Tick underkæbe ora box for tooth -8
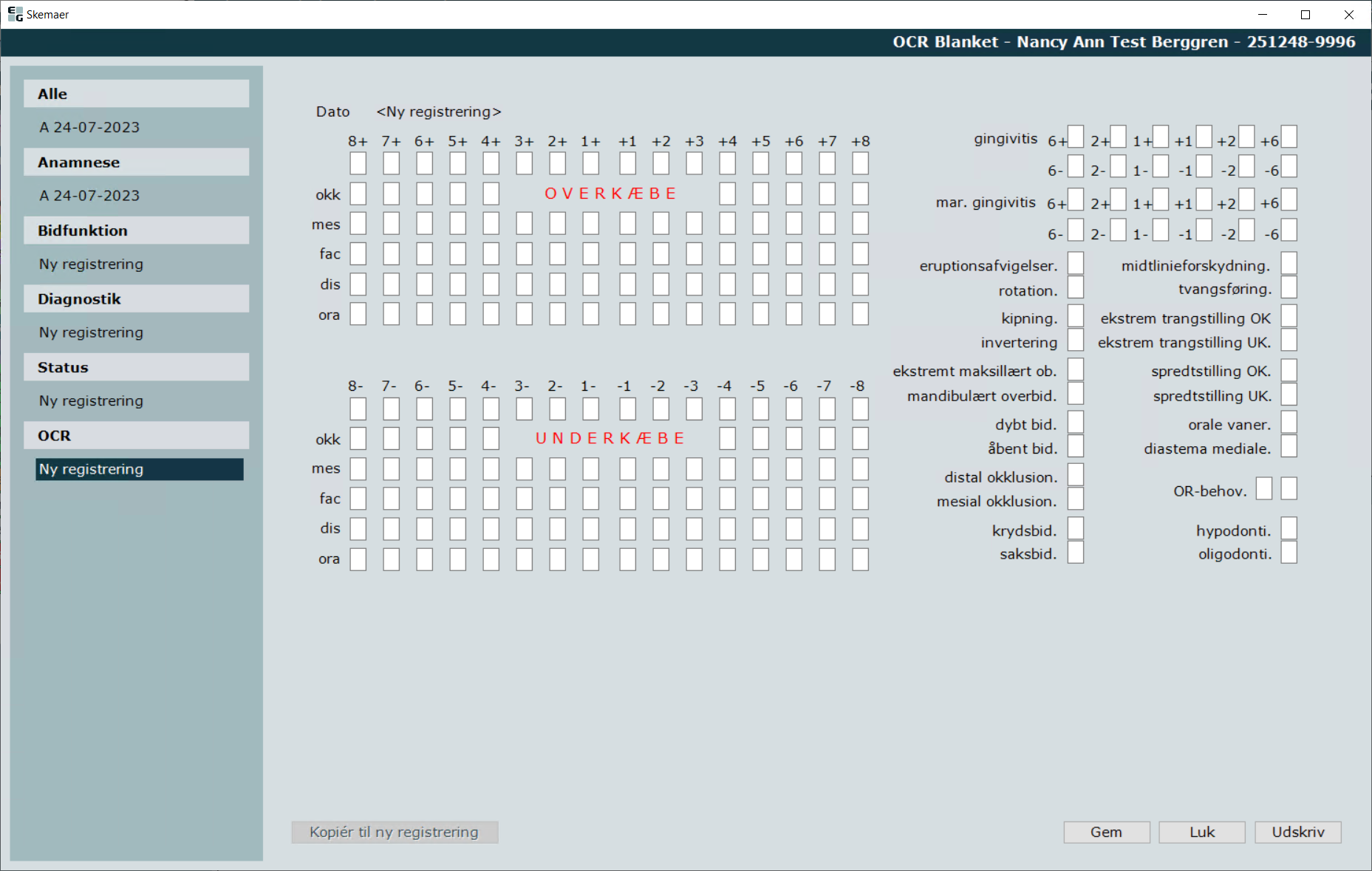Viewport: 1372px width, 871px height. coord(861,559)
